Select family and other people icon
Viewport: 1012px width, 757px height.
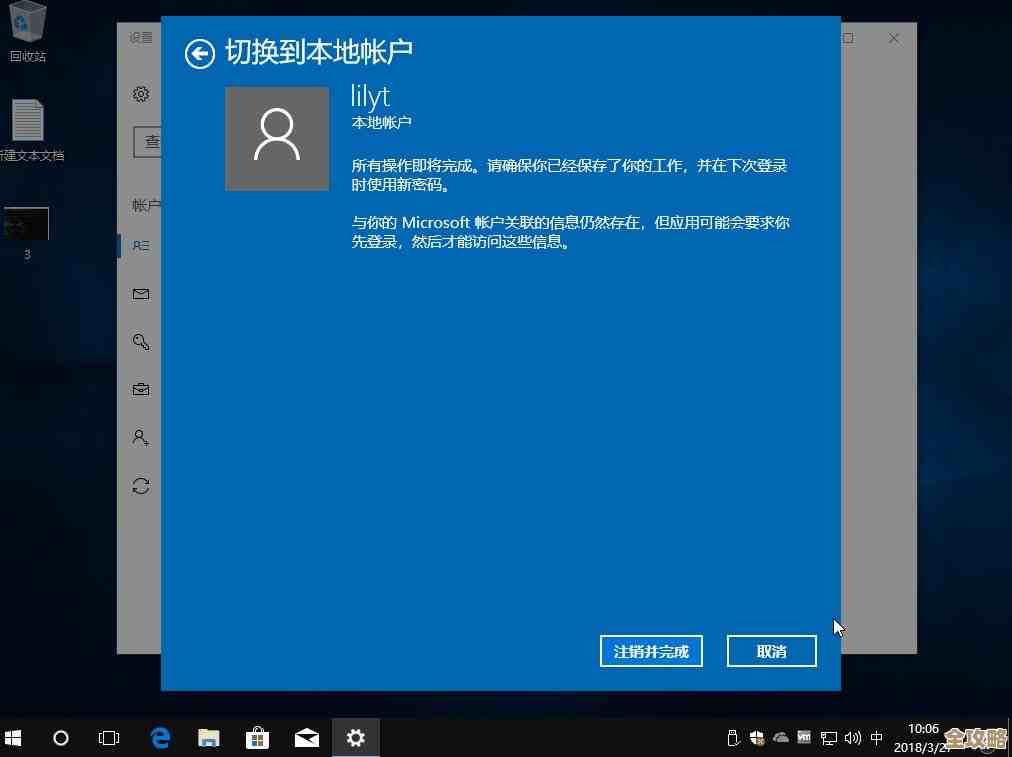click(x=141, y=437)
